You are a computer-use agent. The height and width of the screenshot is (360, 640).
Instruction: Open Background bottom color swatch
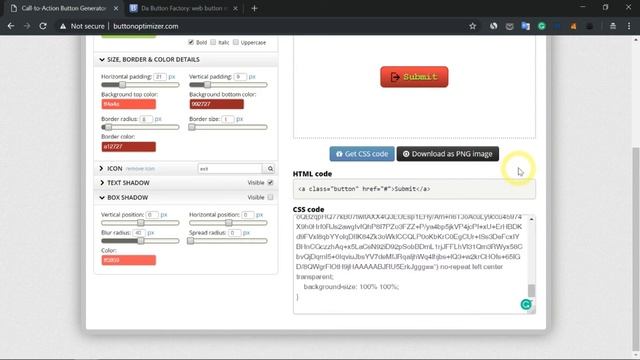[216, 104]
